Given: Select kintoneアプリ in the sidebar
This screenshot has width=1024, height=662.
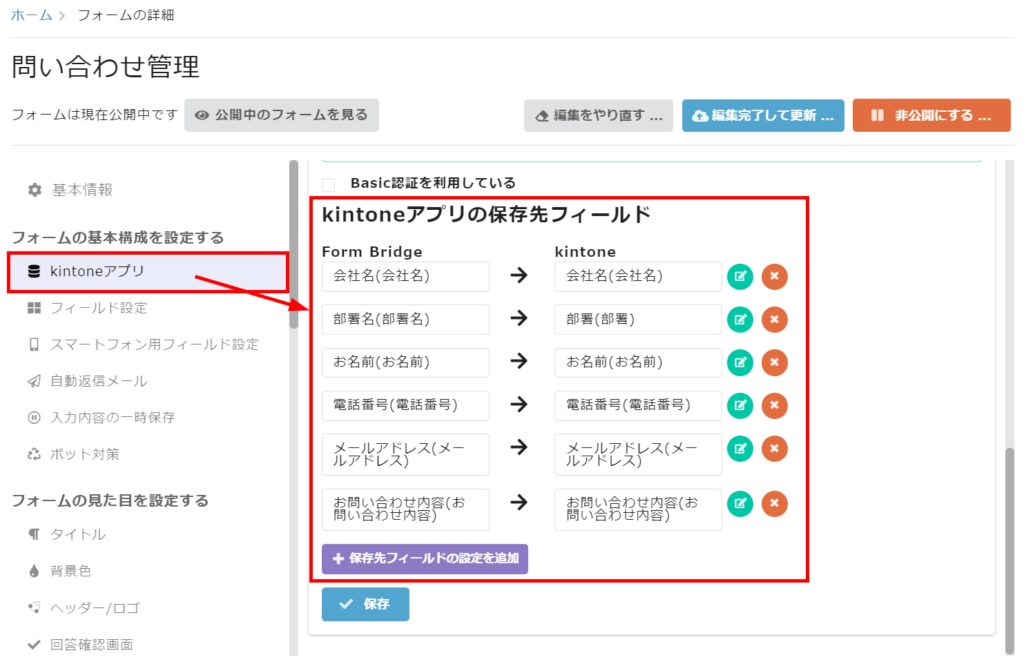Looking at the screenshot, I should pos(148,272).
